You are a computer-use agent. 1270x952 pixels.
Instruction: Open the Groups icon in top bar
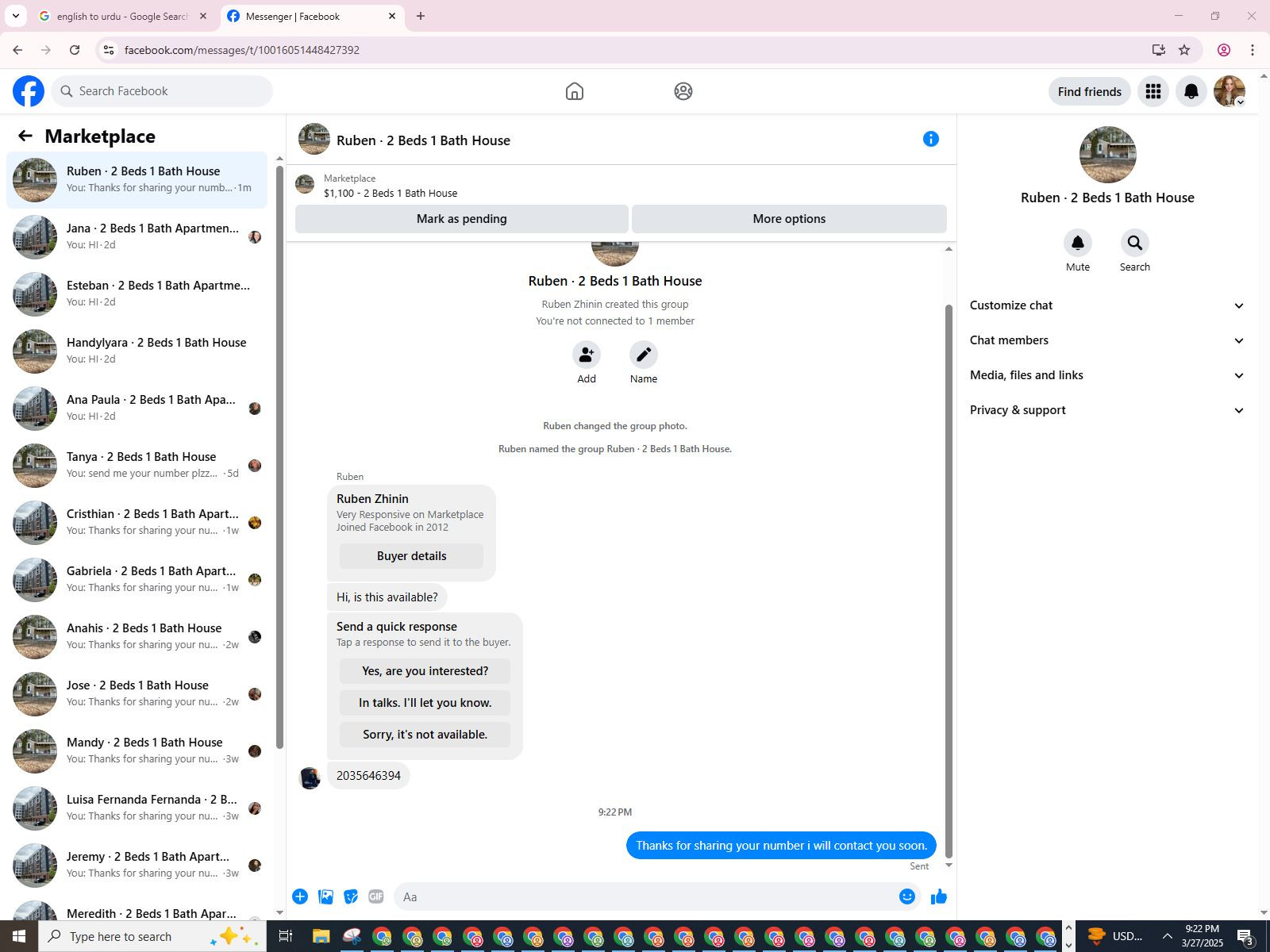(x=683, y=91)
